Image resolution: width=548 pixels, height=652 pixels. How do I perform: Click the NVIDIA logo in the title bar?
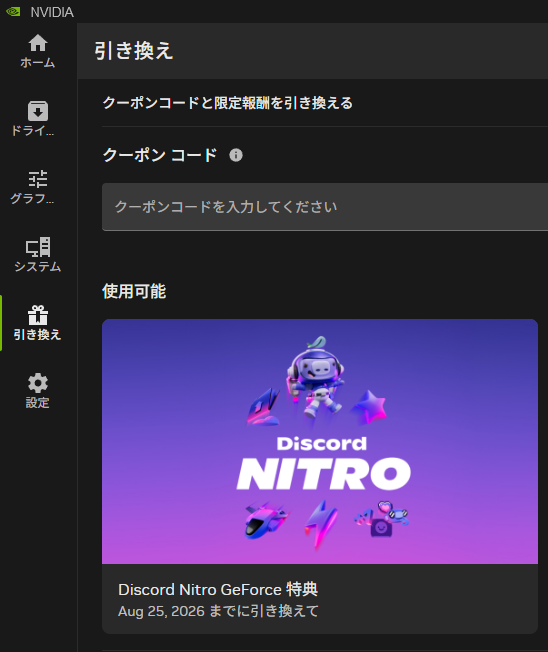[13, 12]
